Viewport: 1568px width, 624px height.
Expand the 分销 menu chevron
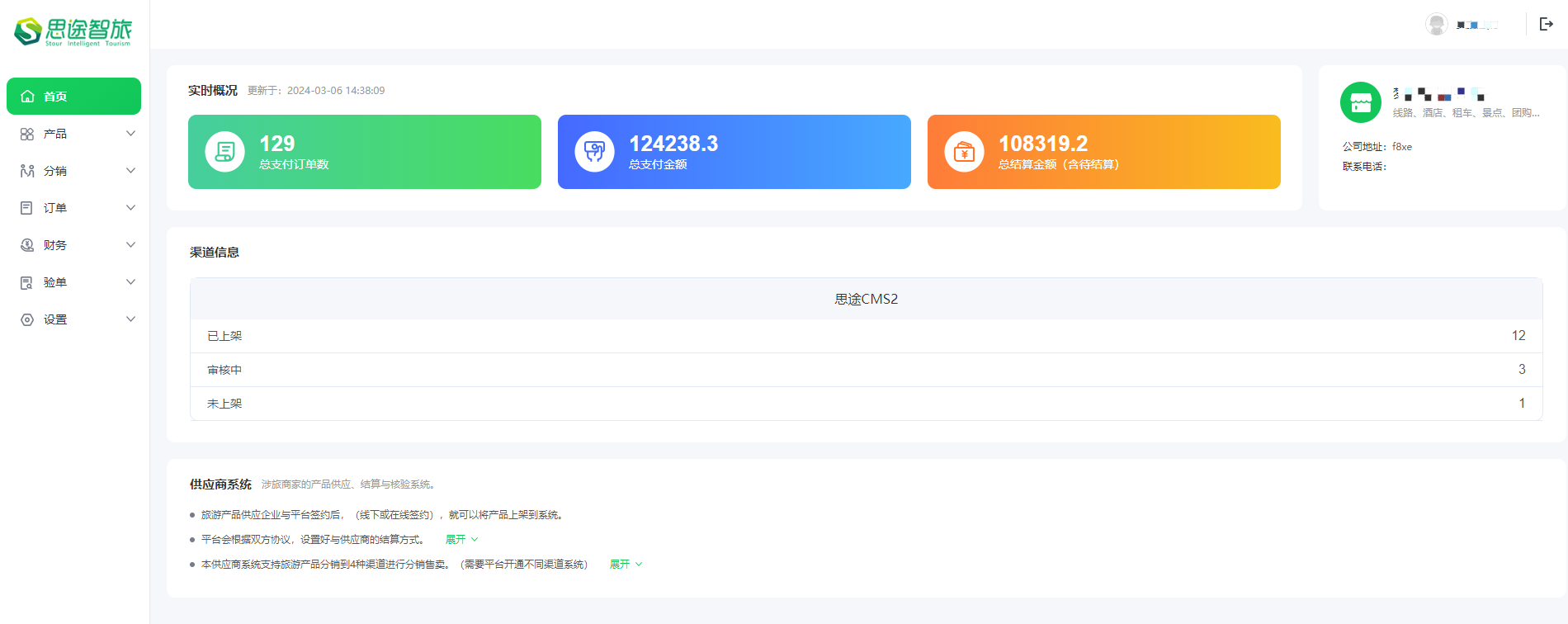click(130, 171)
